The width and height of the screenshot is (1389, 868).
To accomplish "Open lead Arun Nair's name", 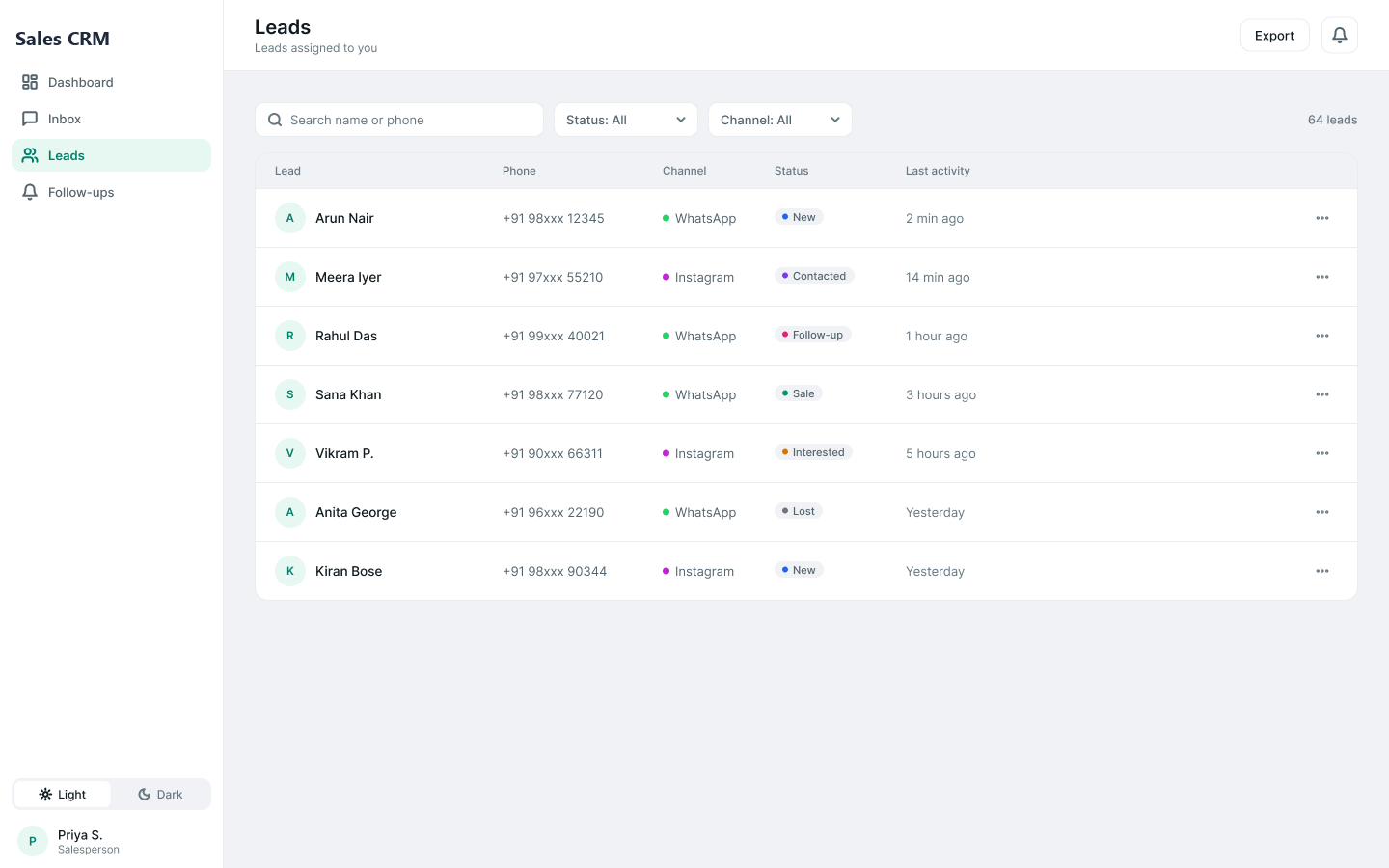I will click(x=344, y=218).
